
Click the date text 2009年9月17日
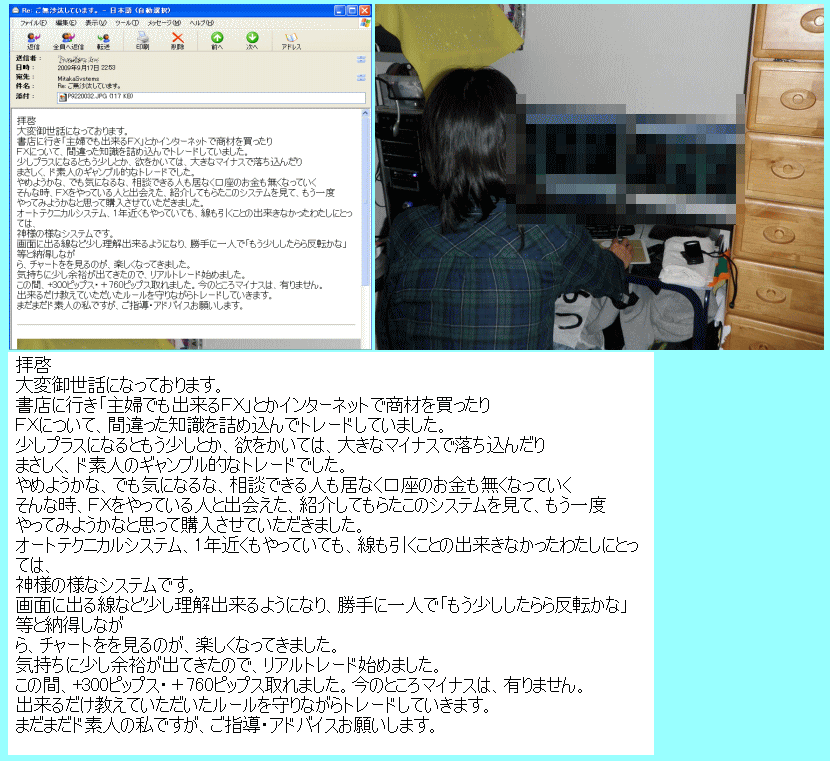point(78,68)
